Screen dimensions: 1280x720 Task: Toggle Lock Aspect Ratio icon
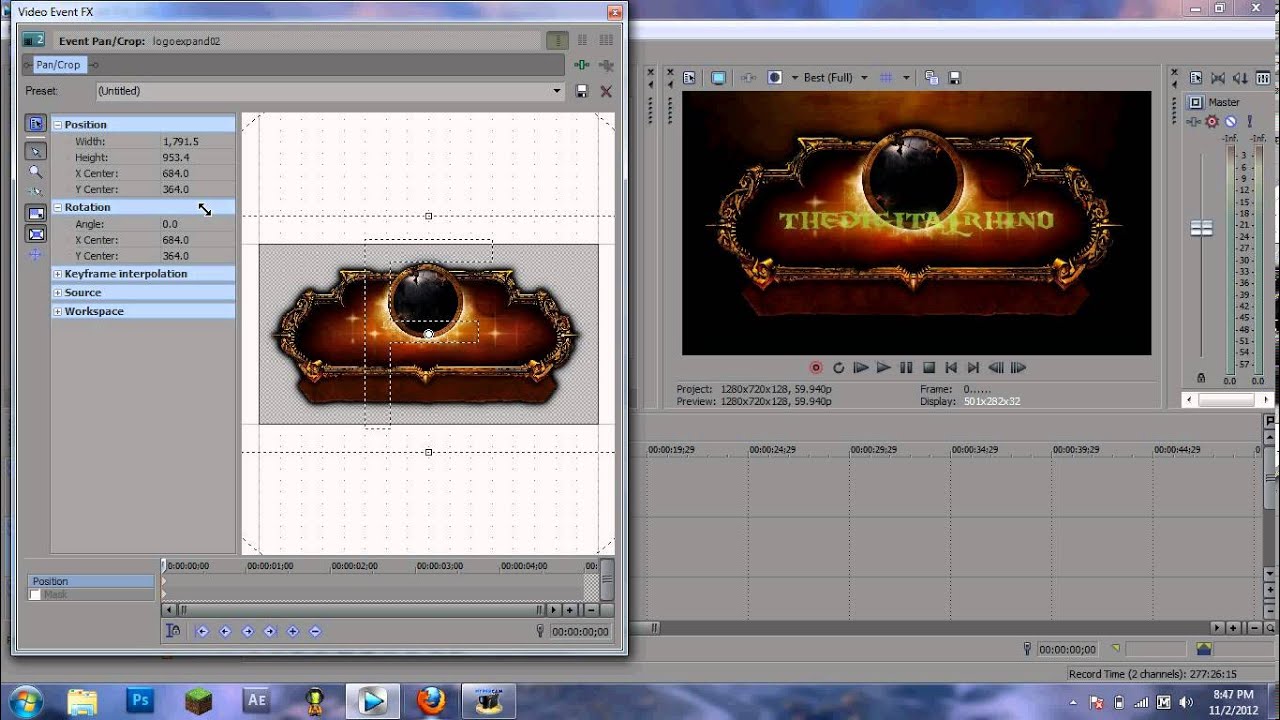pyautogui.click(x=36, y=213)
